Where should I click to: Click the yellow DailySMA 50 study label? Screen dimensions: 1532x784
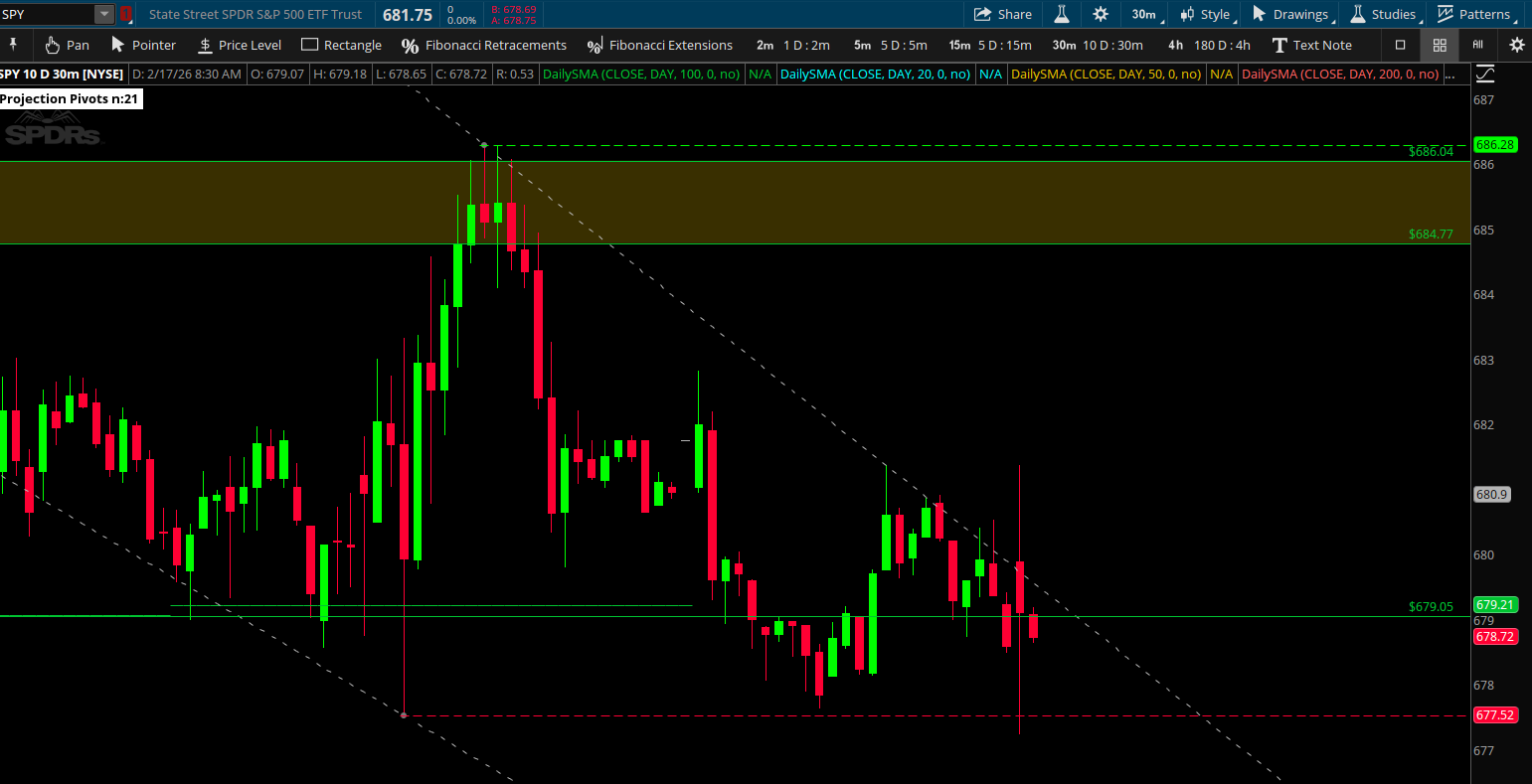(x=1106, y=75)
